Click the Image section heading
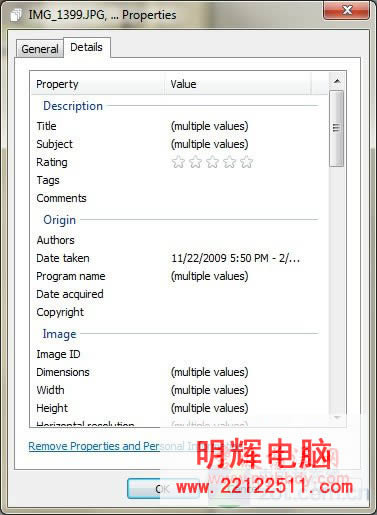The image size is (377, 515). [x=59, y=334]
